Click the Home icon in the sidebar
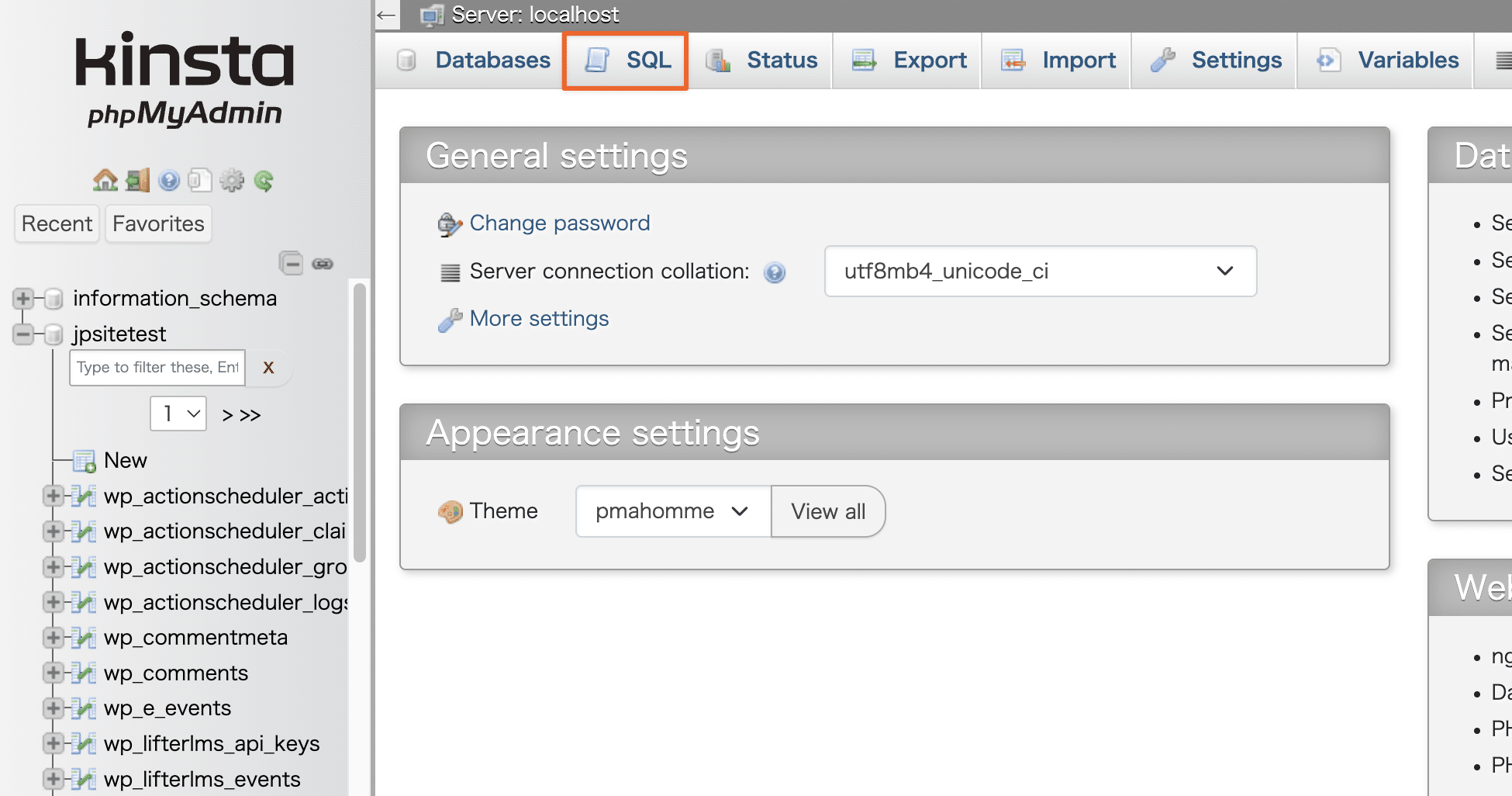The image size is (1512, 796). click(x=105, y=181)
